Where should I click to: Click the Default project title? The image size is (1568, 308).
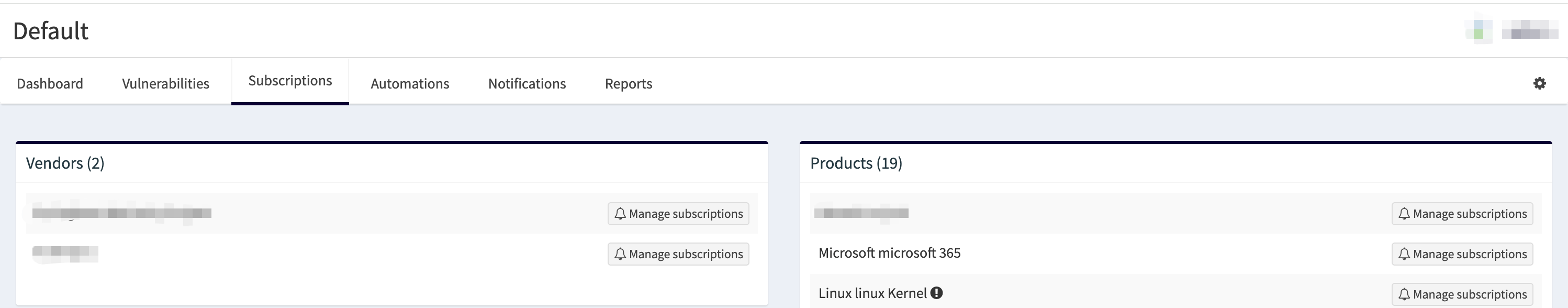click(x=51, y=31)
